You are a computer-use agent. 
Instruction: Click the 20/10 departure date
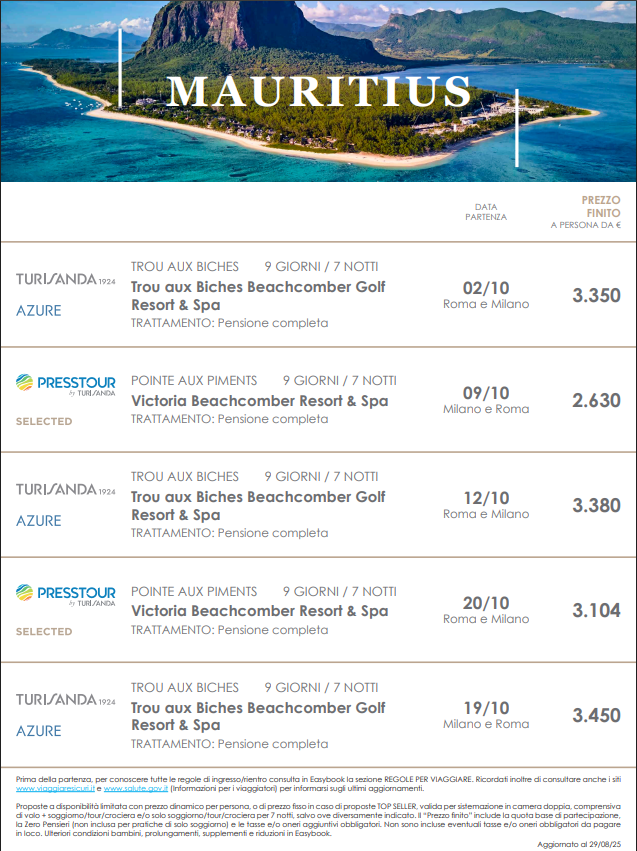(486, 603)
